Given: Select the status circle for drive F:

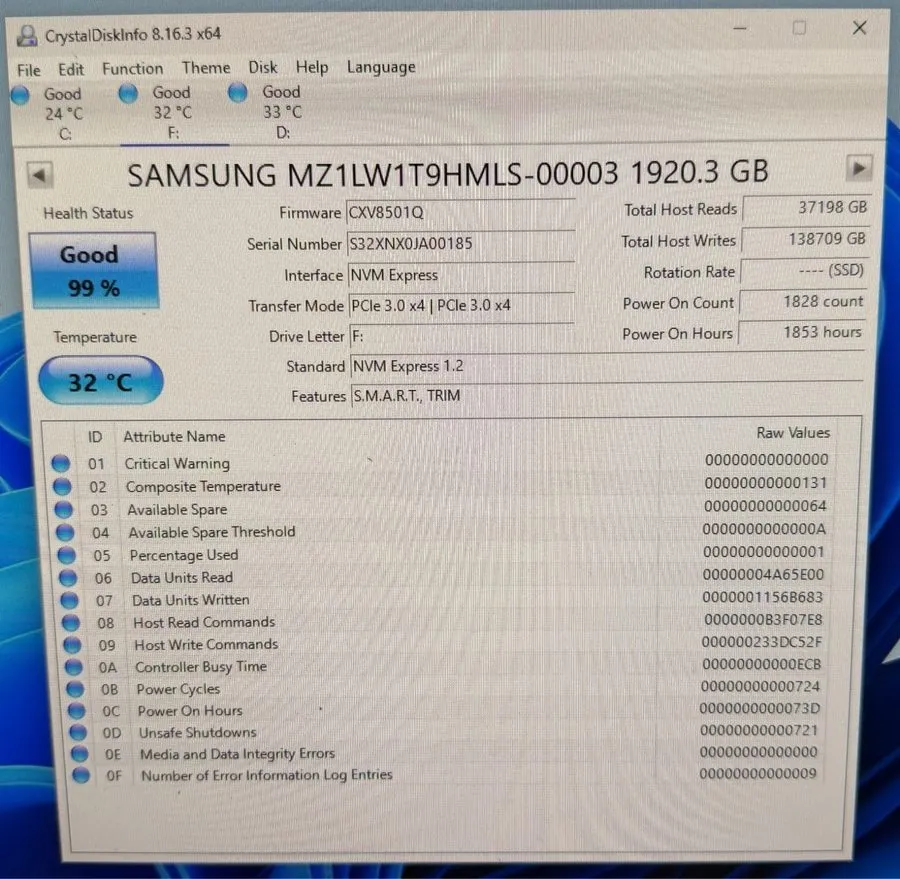Looking at the screenshot, I should (x=128, y=94).
